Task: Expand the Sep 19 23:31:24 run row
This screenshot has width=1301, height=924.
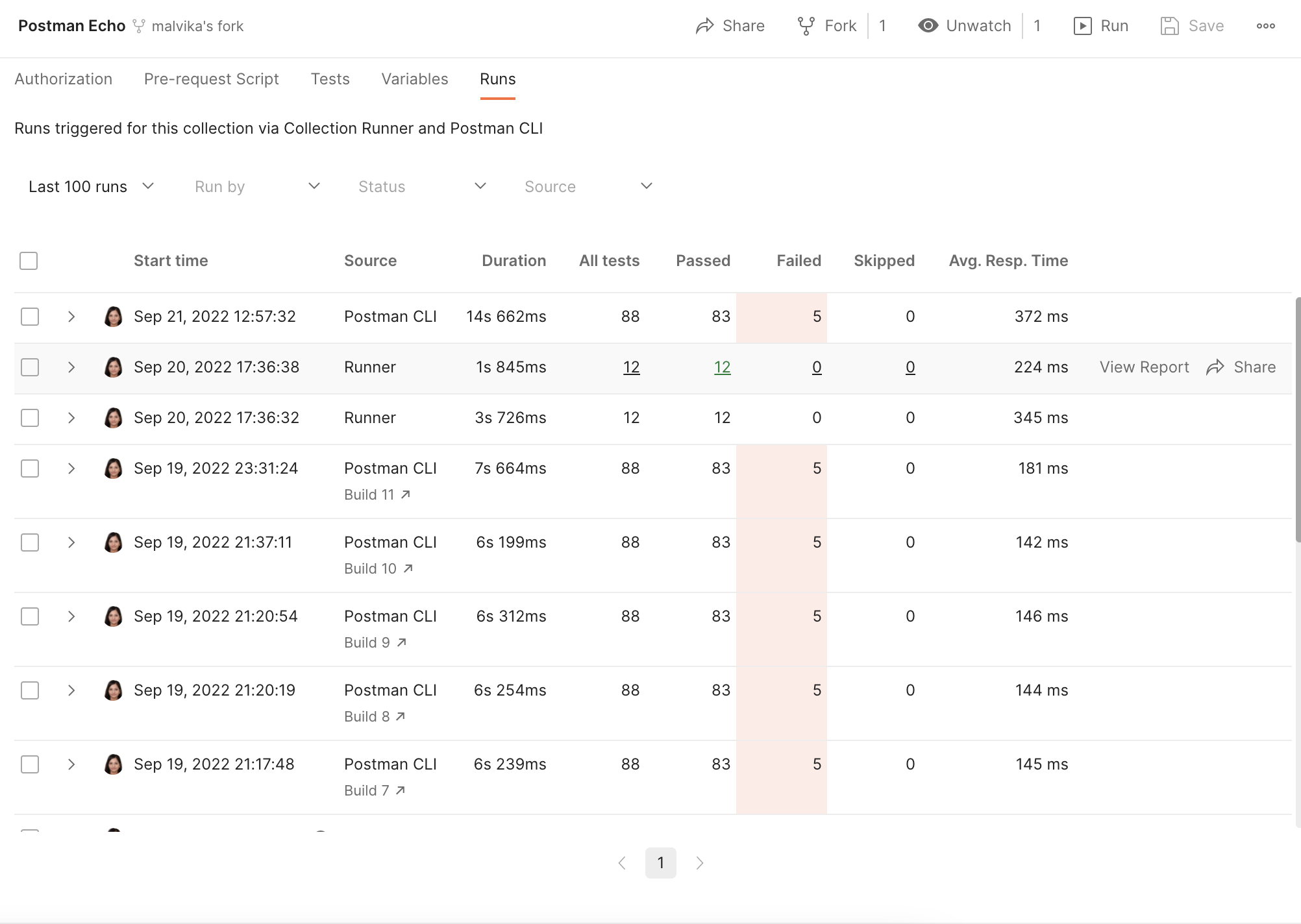Action: (x=71, y=468)
